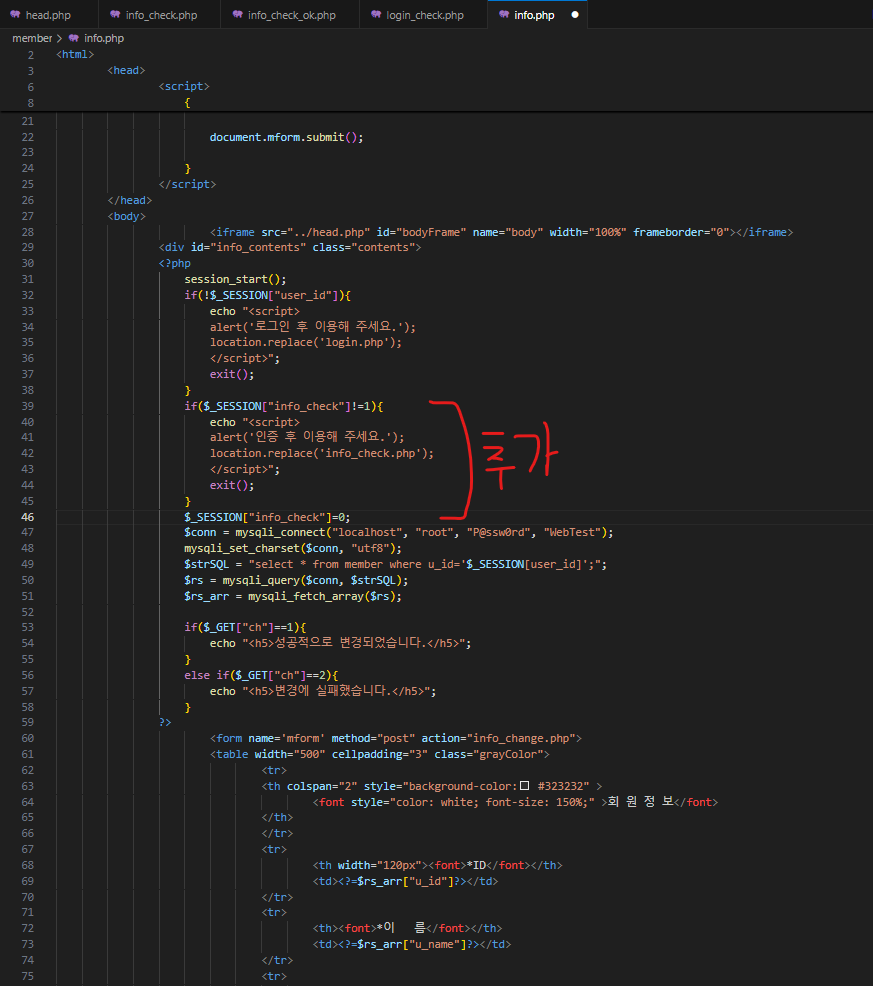
Task: Click the closing </script> tag on line 25
Action: (x=187, y=184)
